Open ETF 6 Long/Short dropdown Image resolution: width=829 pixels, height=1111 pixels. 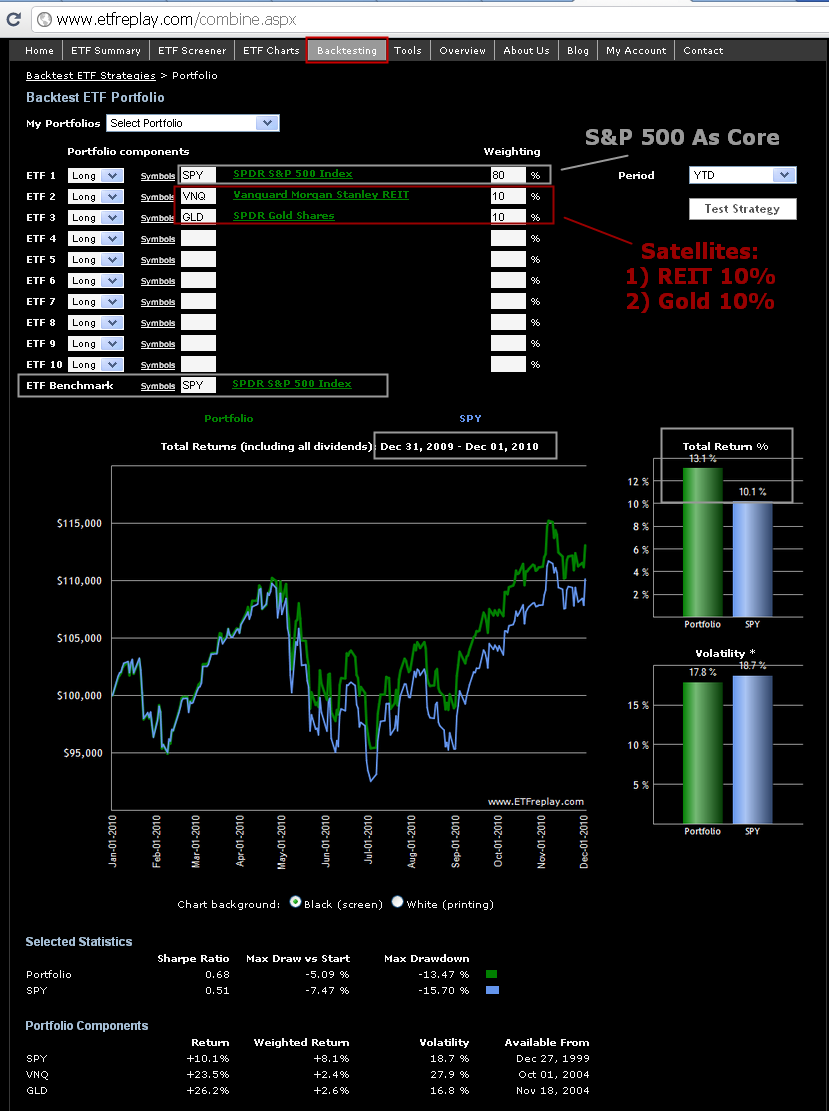[96, 281]
